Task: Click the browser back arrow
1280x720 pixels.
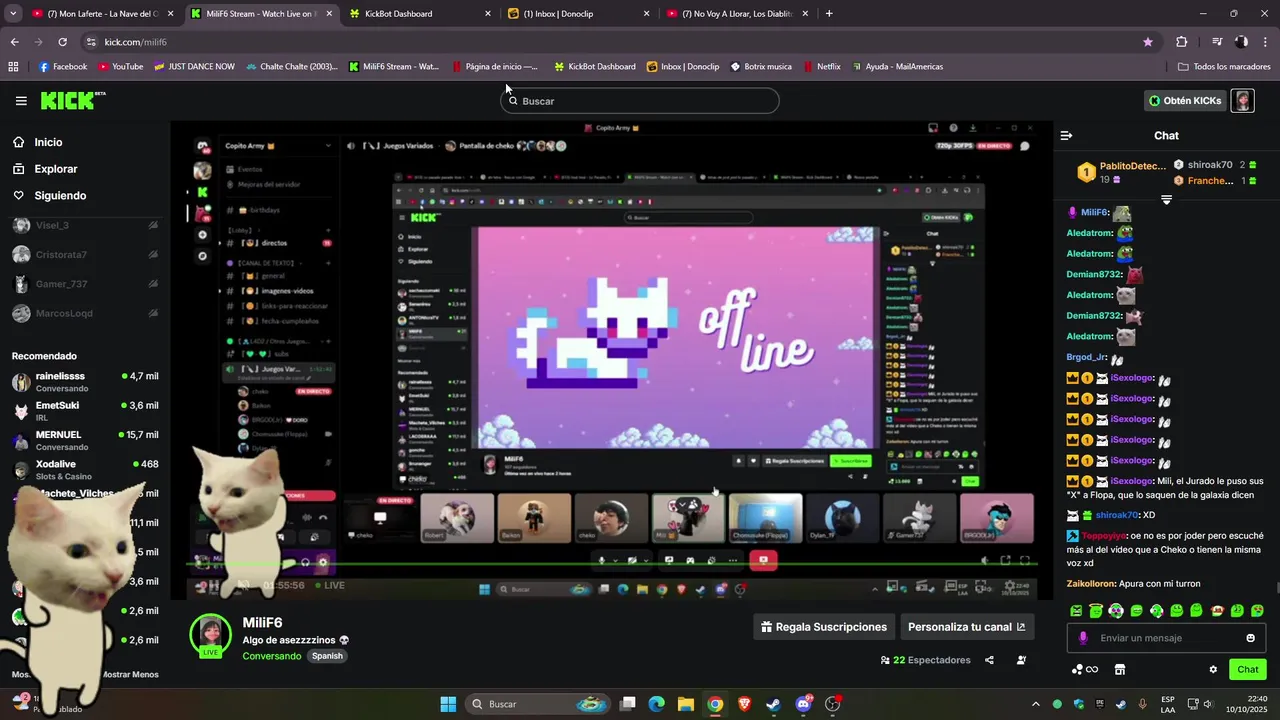Action: (x=14, y=42)
